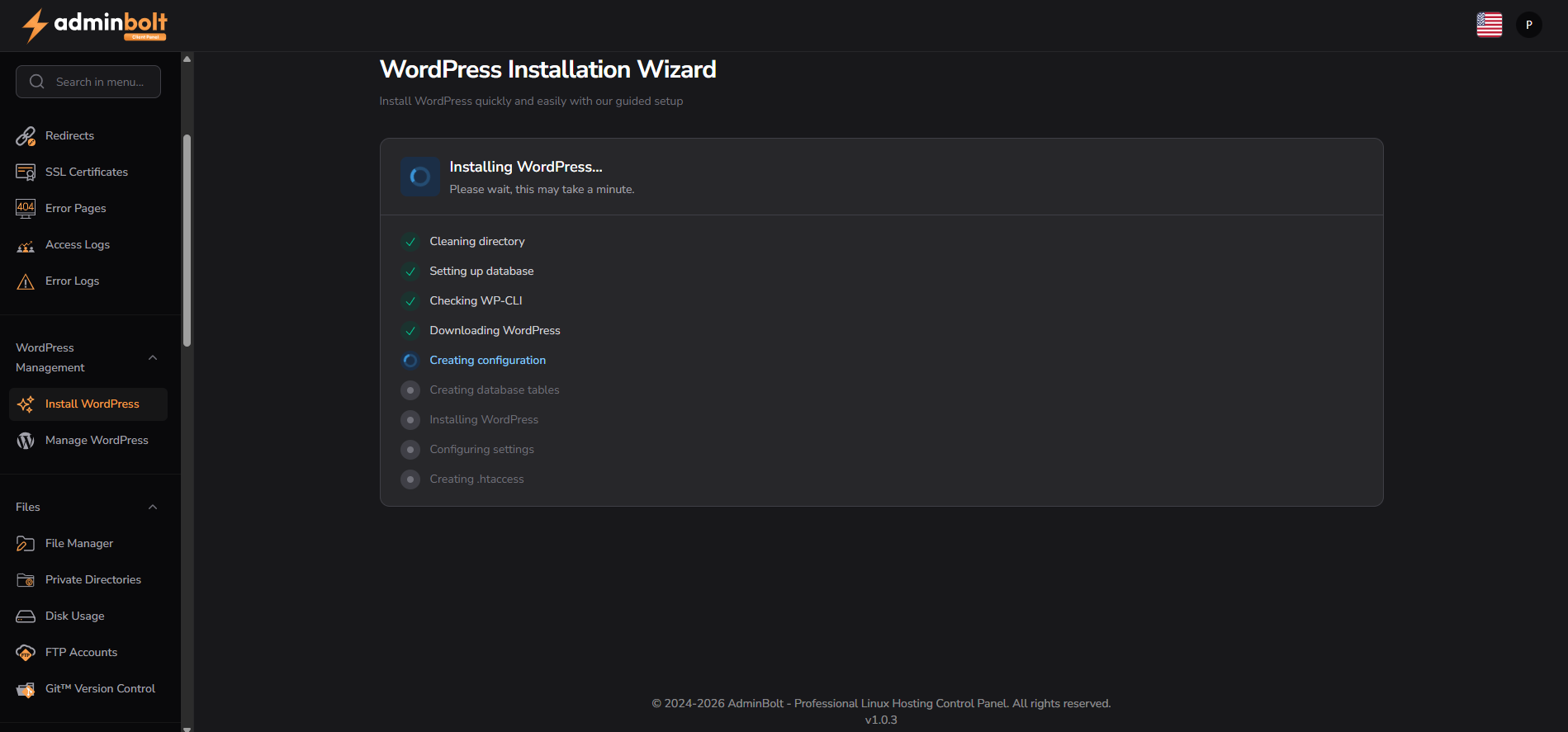Click the Creating .htaccess step text
The height and width of the screenshot is (732, 1568).
coord(476,479)
